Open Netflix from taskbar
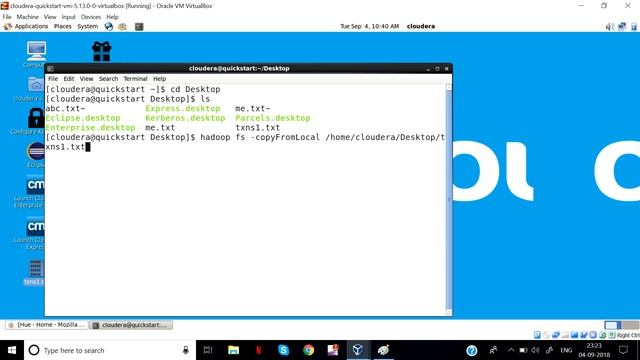 point(258,350)
